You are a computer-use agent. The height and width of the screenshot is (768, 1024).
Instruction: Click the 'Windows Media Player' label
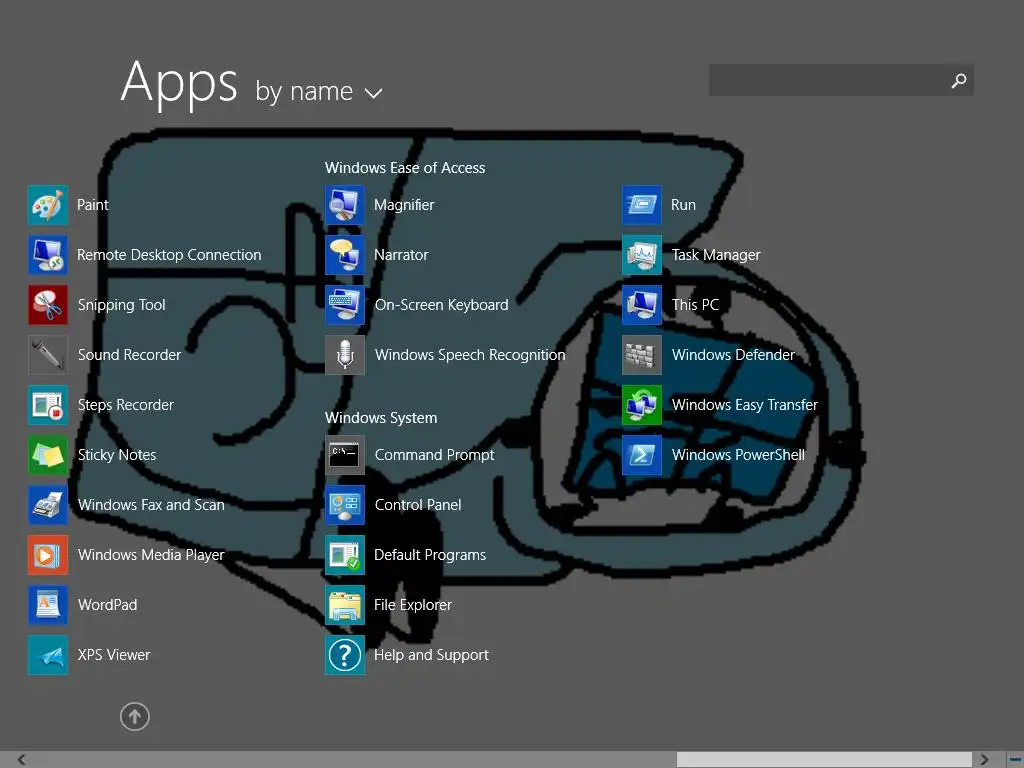click(x=151, y=555)
